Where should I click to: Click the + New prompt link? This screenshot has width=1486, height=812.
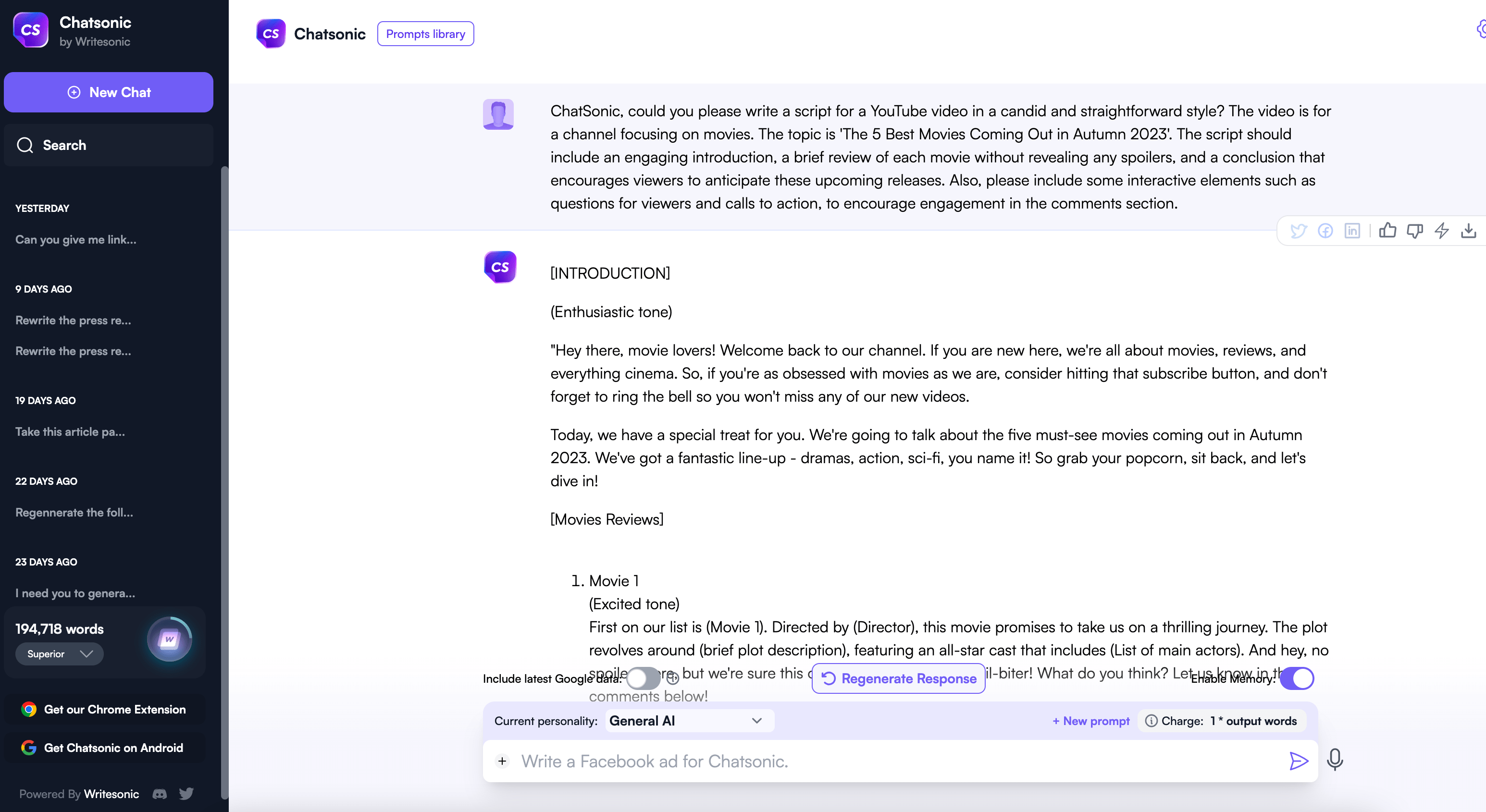1091,721
